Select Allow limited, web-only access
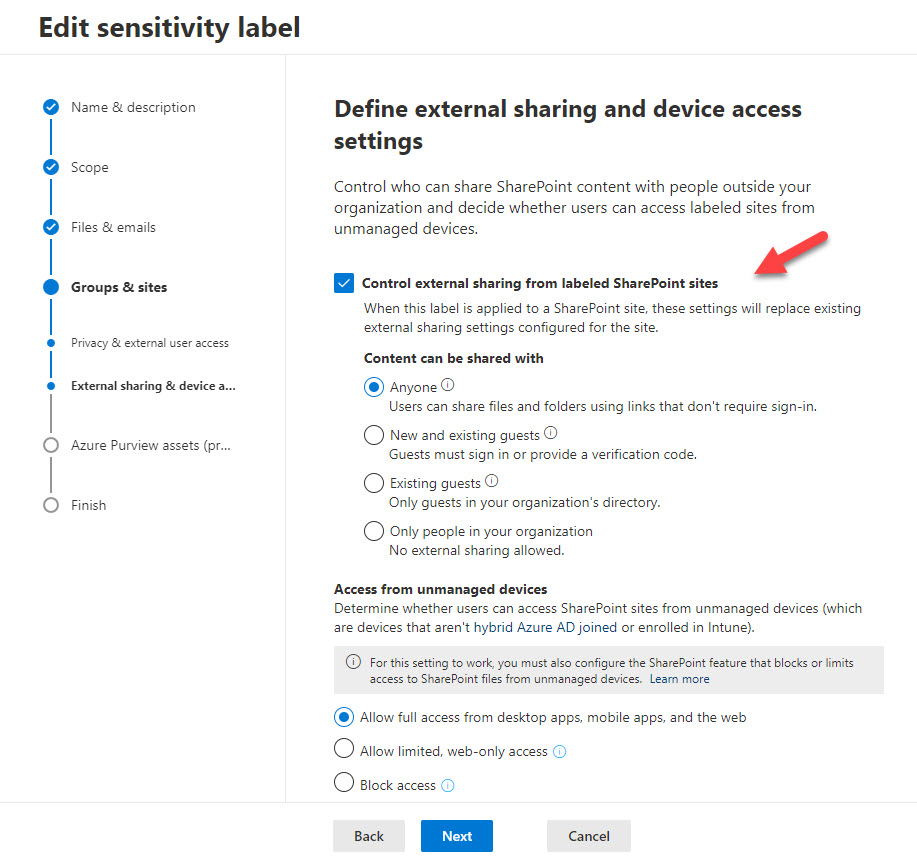The height and width of the screenshot is (861, 917). [344, 750]
